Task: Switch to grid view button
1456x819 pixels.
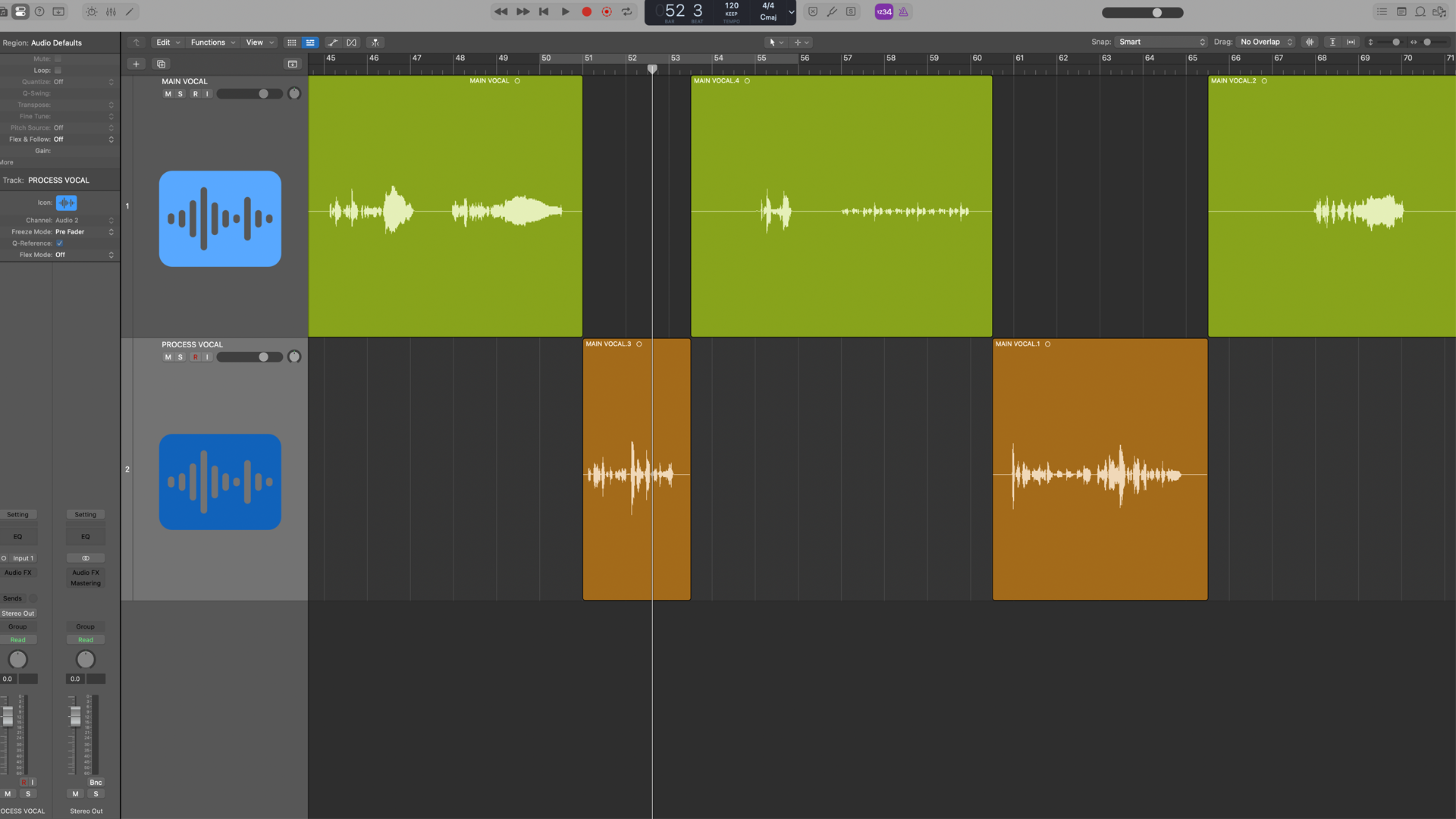Action: point(292,42)
